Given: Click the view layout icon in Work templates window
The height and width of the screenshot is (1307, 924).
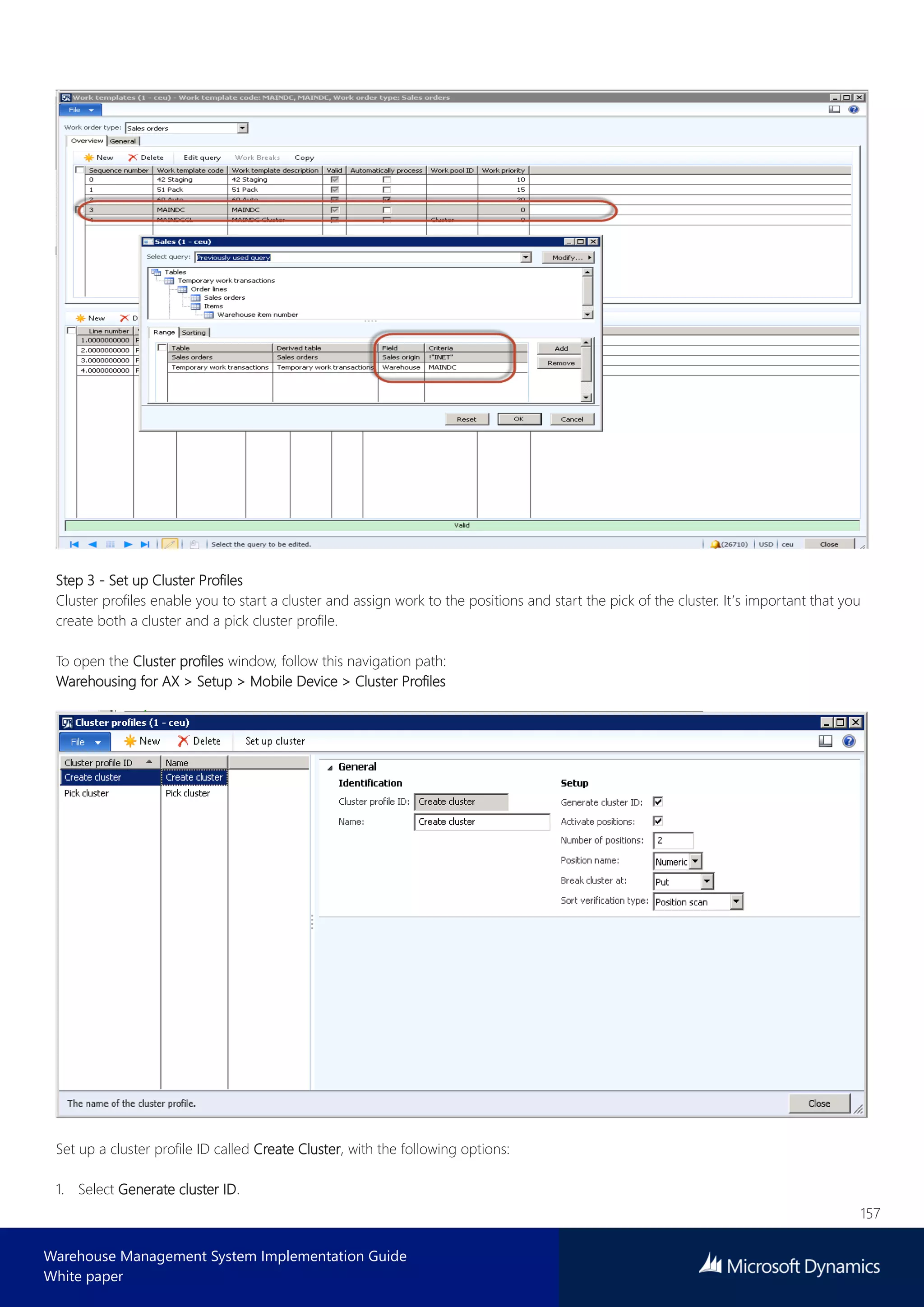Looking at the screenshot, I should tap(834, 109).
